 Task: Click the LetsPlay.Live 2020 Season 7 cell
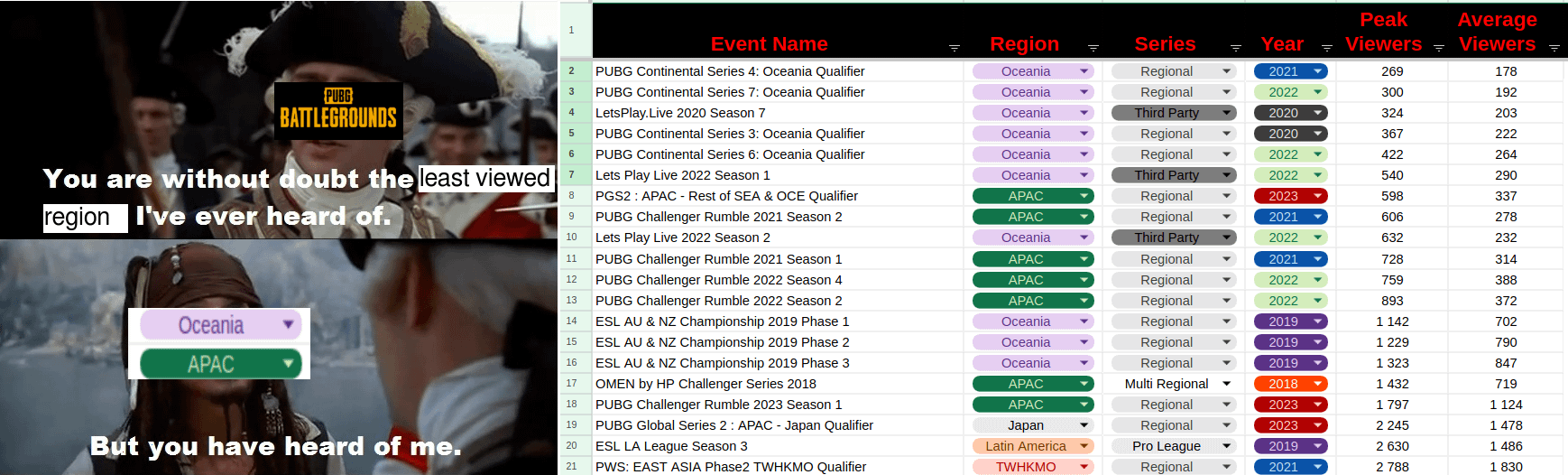(x=680, y=113)
